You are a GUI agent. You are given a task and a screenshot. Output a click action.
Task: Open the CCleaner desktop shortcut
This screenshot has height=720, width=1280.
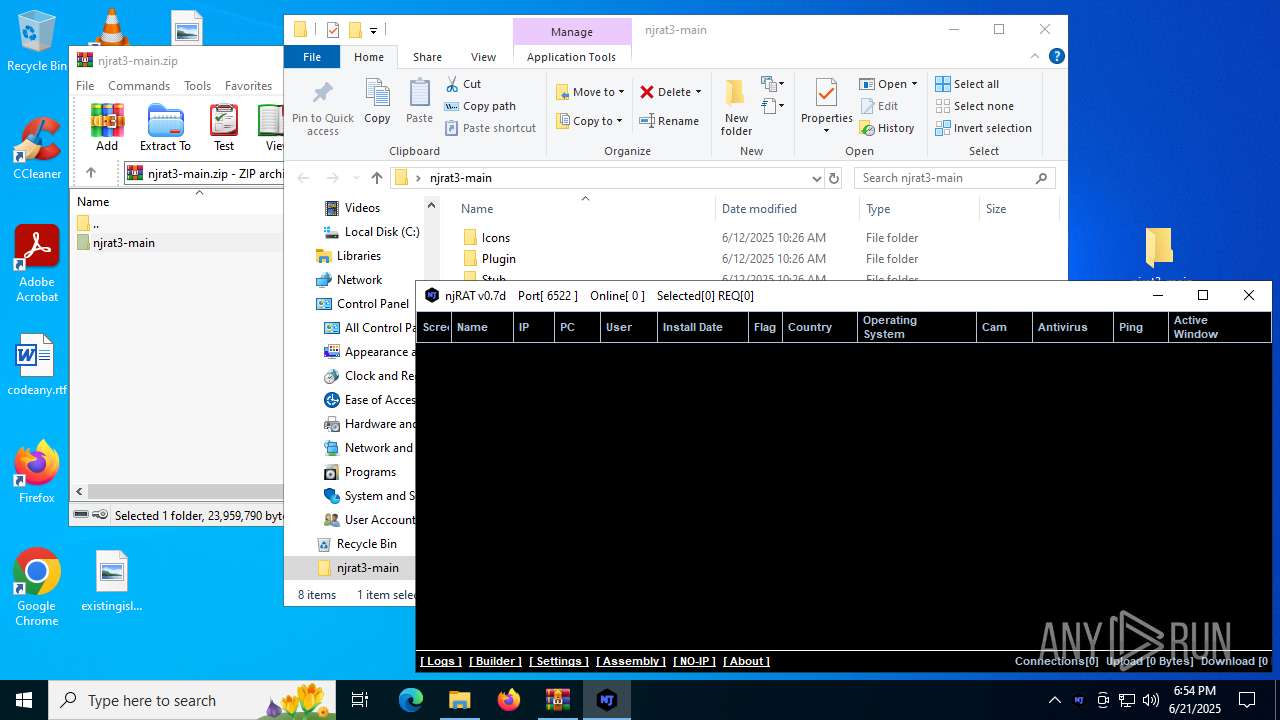pyautogui.click(x=37, y=149)
